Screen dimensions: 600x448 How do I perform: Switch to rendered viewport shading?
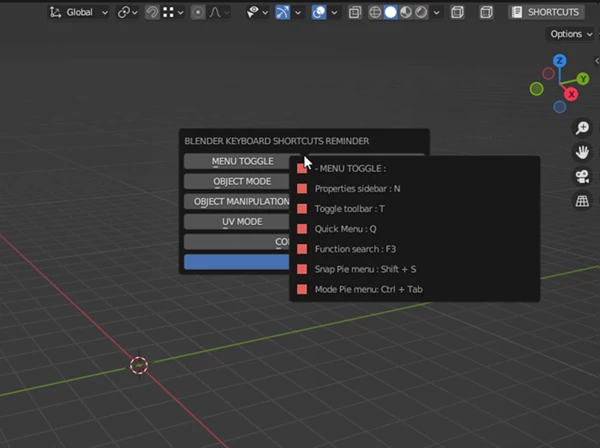click(x=421, y=12)
